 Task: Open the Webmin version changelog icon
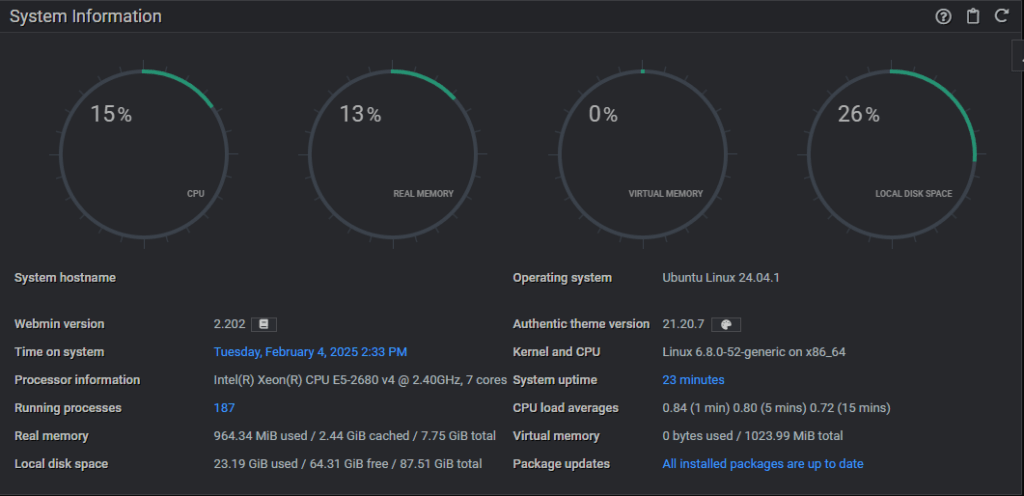click(264, 324)
